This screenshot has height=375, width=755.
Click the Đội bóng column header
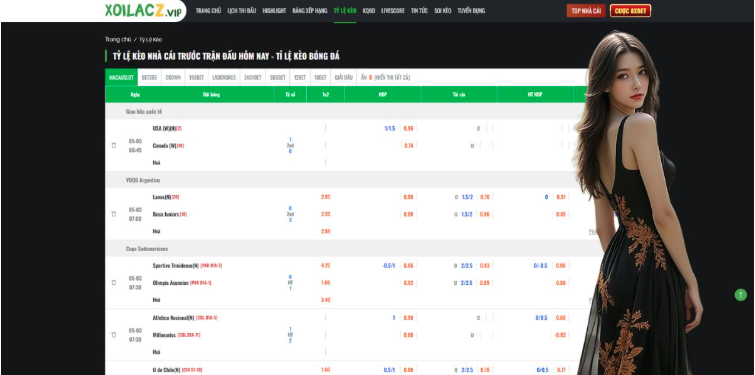pos(211,94)
